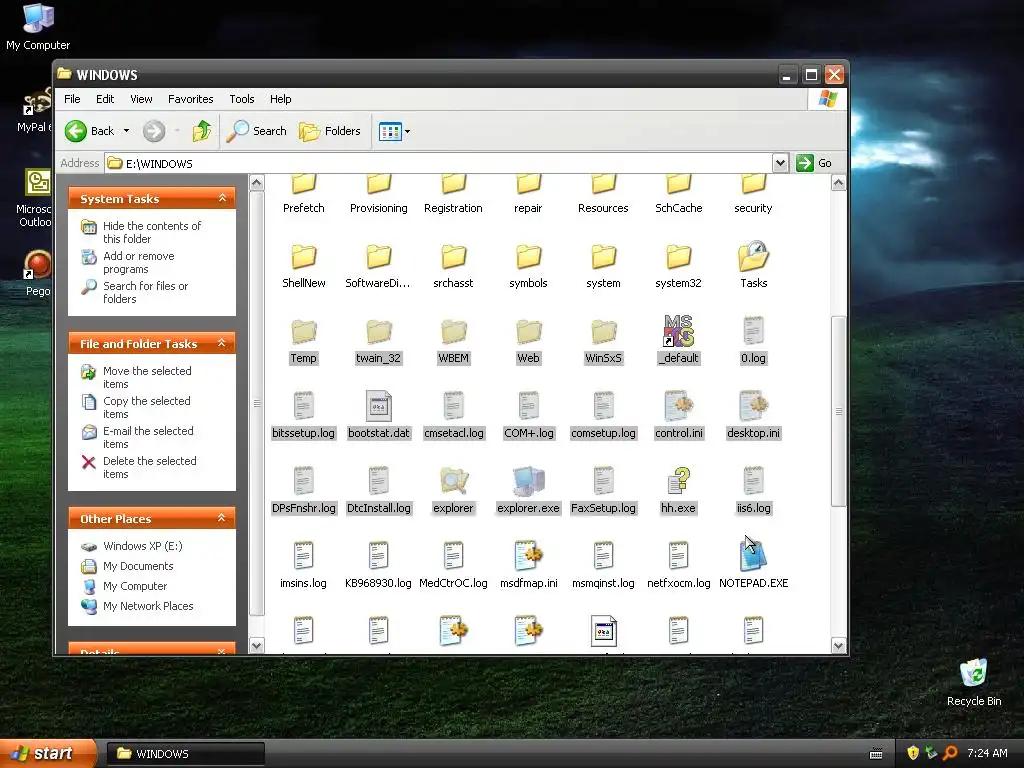Go up one folder level
This screenshot has width=1024, height=768.
[202, 131]
